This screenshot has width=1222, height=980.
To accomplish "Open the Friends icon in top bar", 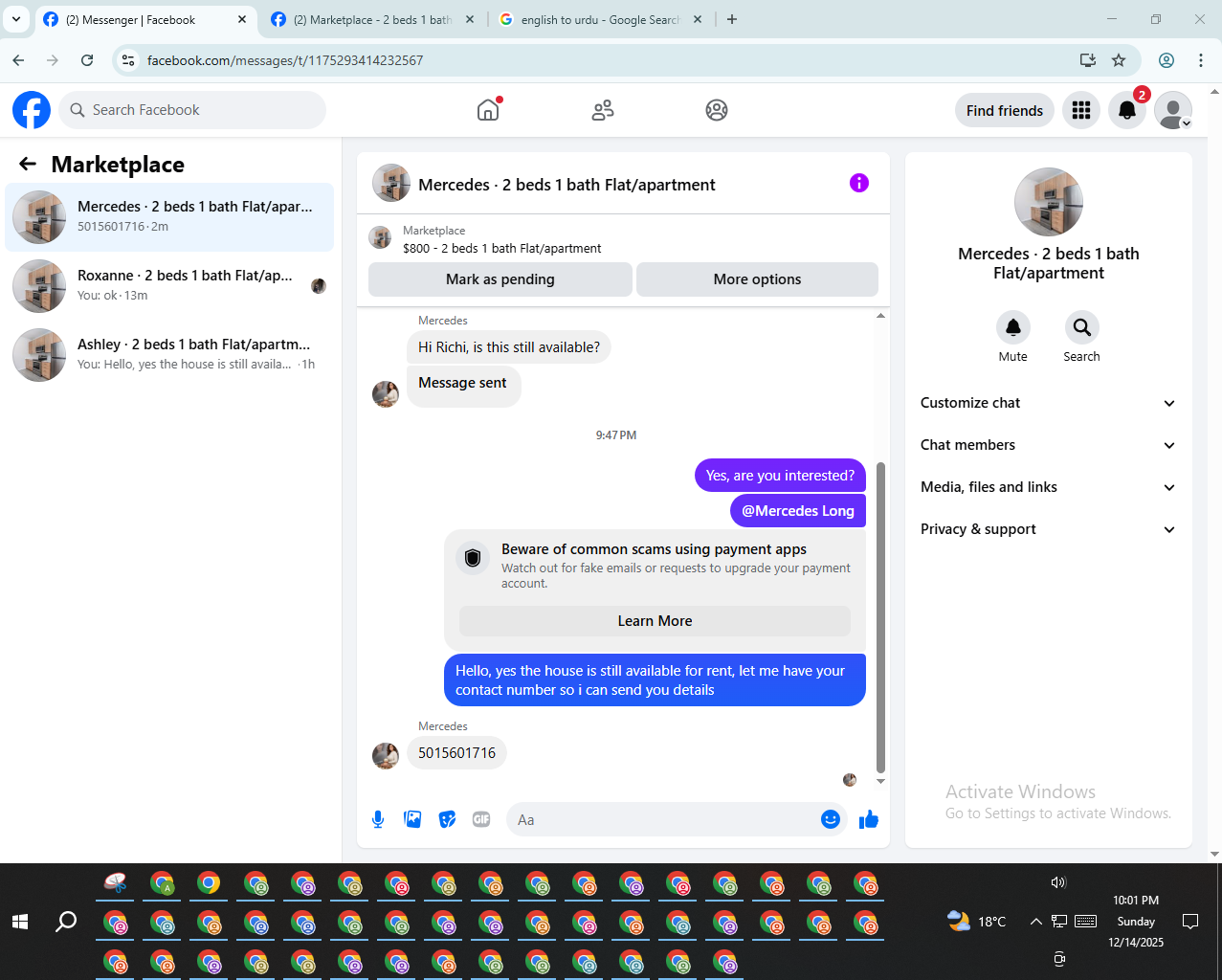I will click(x=603, y=110).
